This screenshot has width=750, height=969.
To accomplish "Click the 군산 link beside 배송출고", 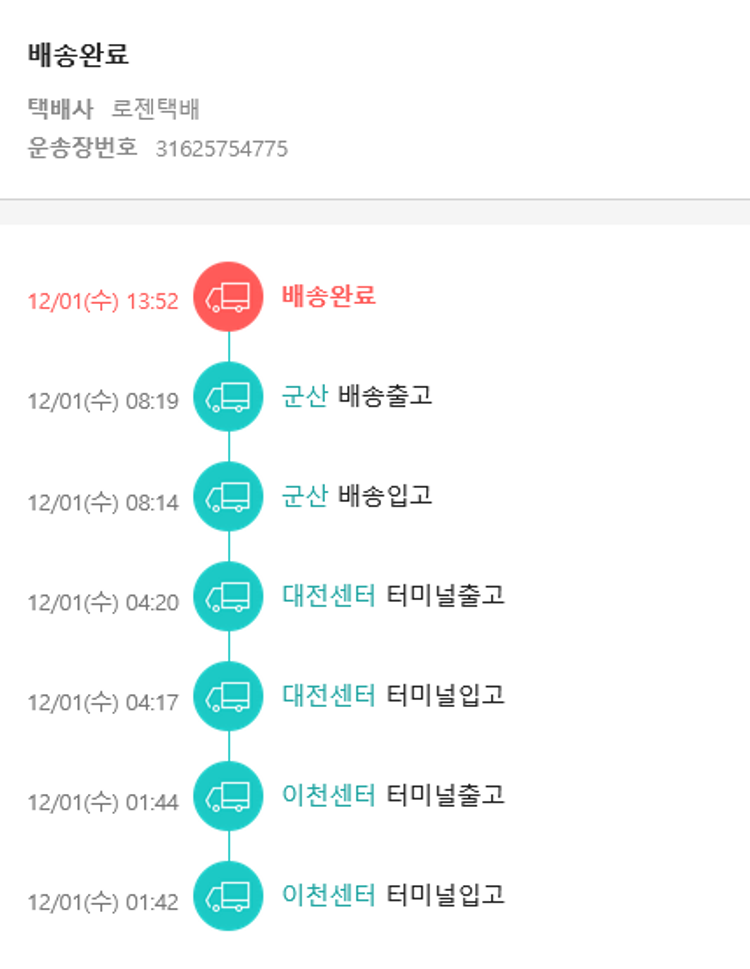I will click(x=305, y=396).
